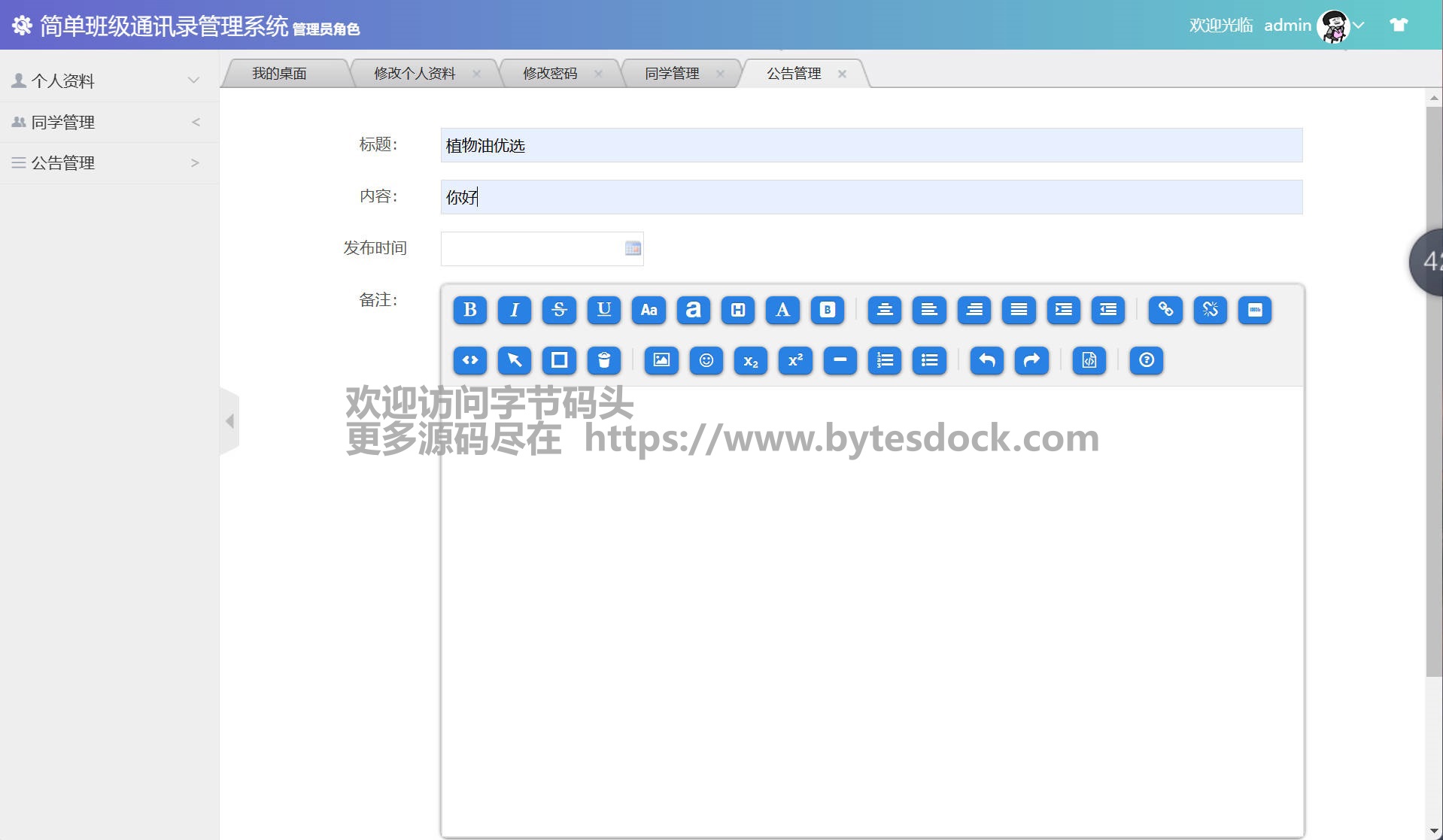Image resolution: width=1443 pixels, height=840 pixels.
Task: Switch to the 修改密码 tab
Action: (550, 74)
